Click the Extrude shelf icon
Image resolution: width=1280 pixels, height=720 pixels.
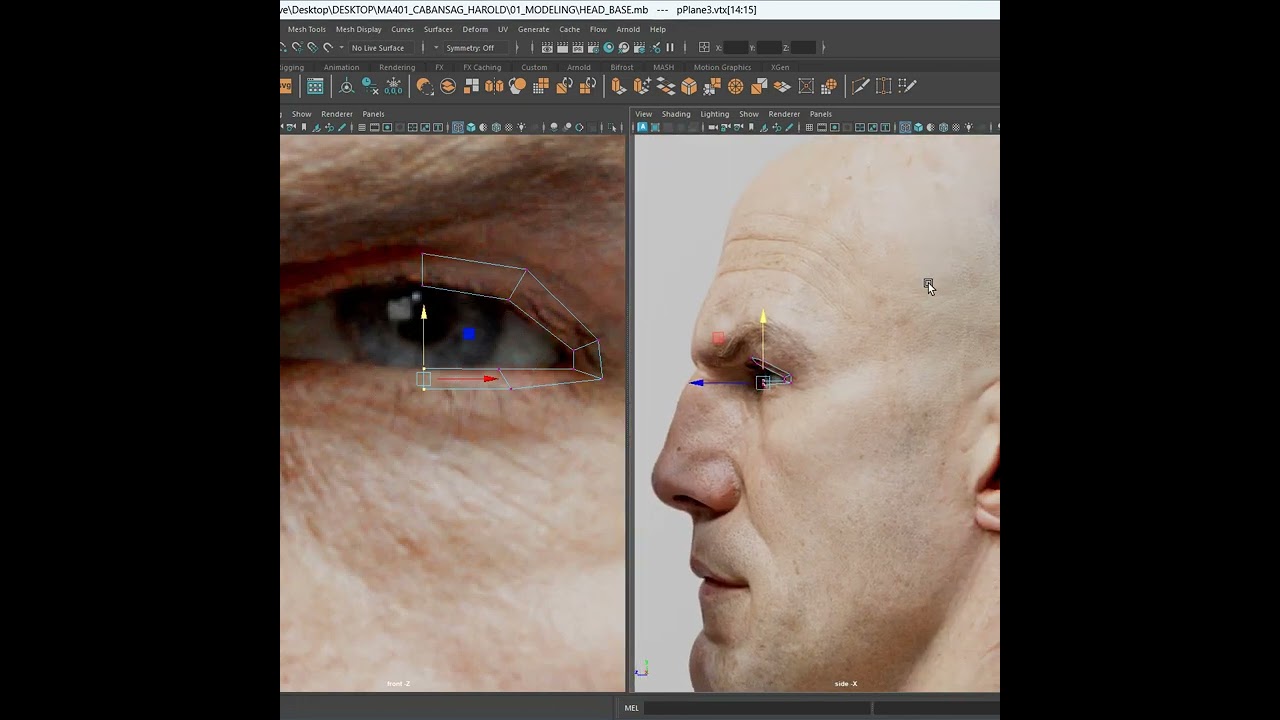pos(620,86)
